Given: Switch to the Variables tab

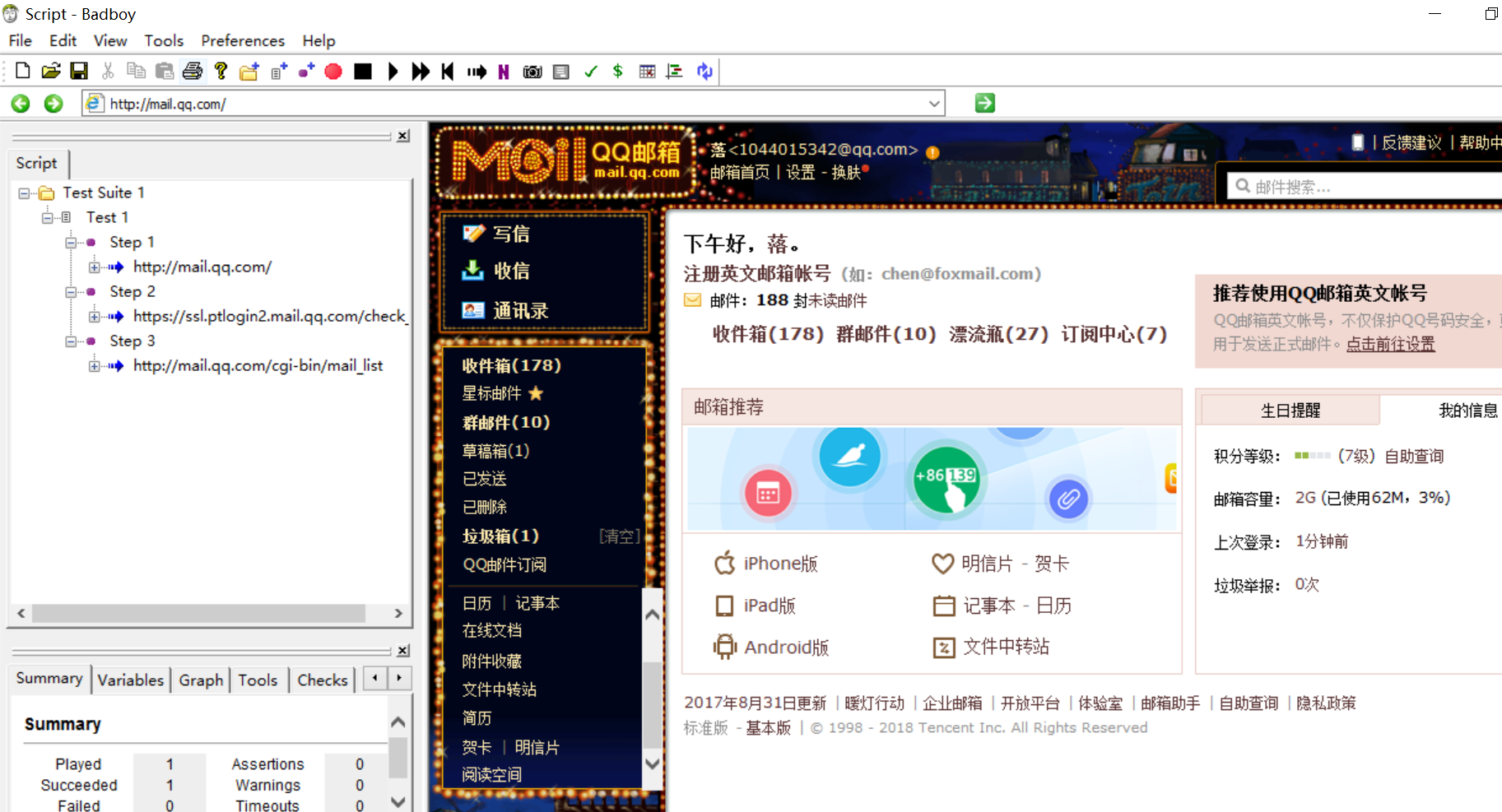Looking at the screenshot, I should point(130,680).
